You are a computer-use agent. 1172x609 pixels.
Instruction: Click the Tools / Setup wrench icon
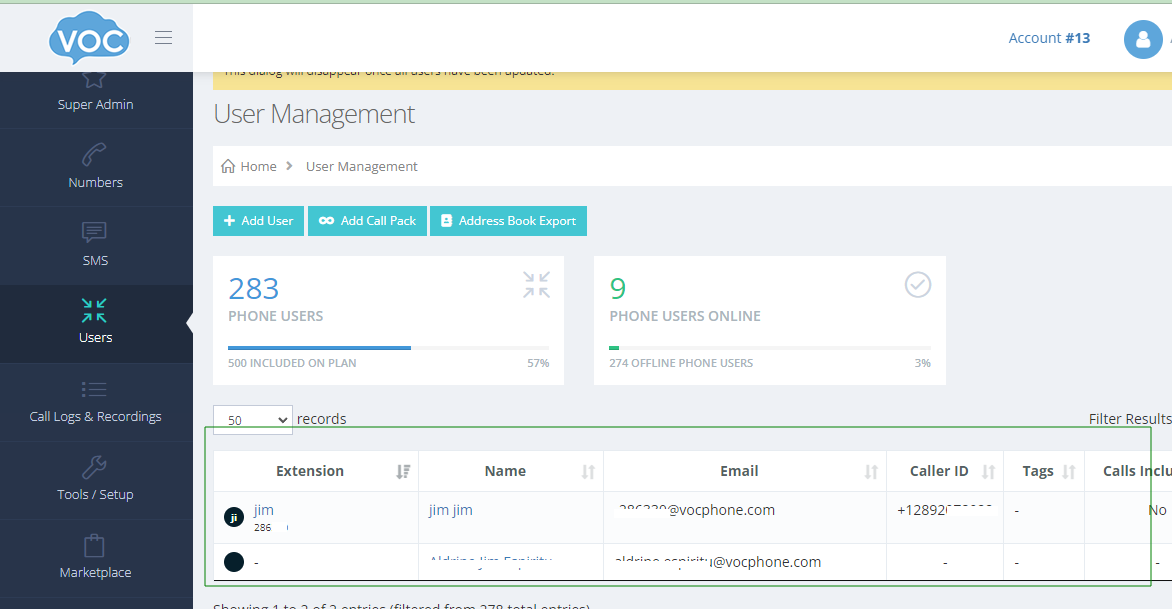coord(95,468)
